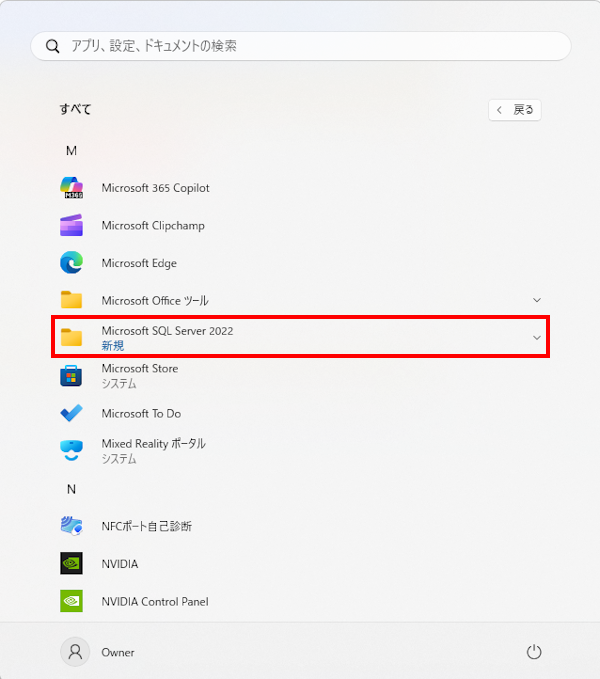Open Microsoft 365 Copilot app icon
The height and width of the screenshot is (679, 600).
pyautogui.click(x=71, y=188)
